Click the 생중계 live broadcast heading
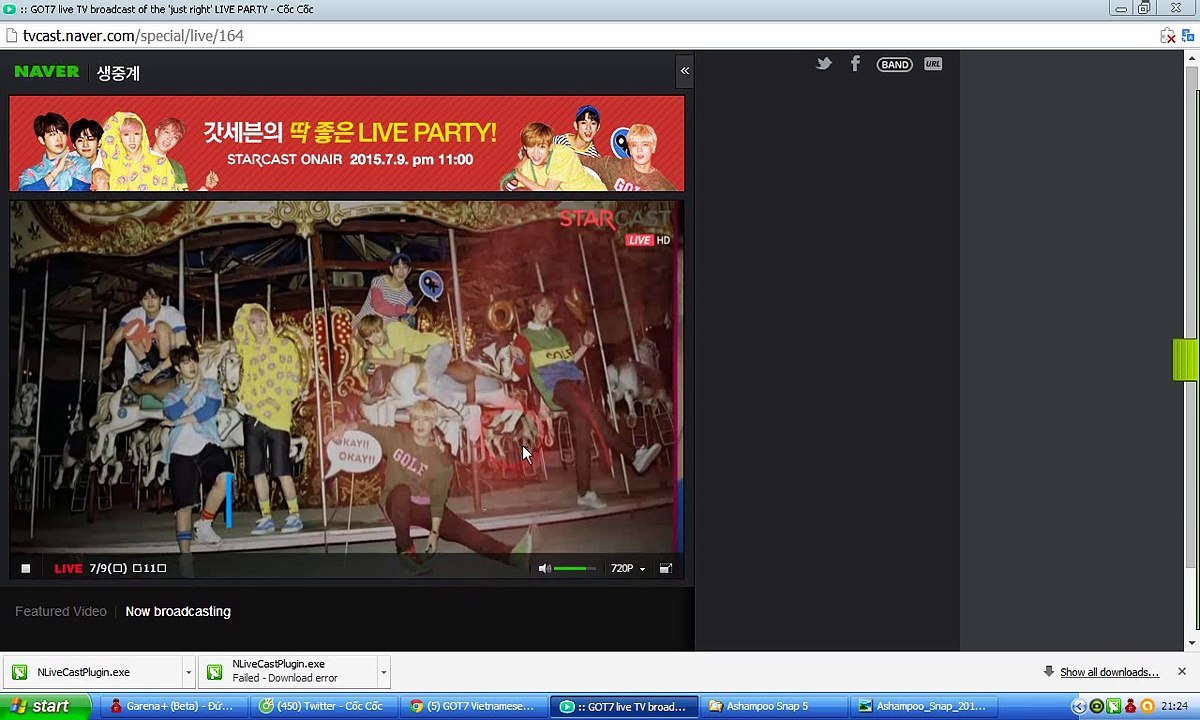Image resolution: width=1200 pixels, height=720 pixels. (x=118, y=73)
